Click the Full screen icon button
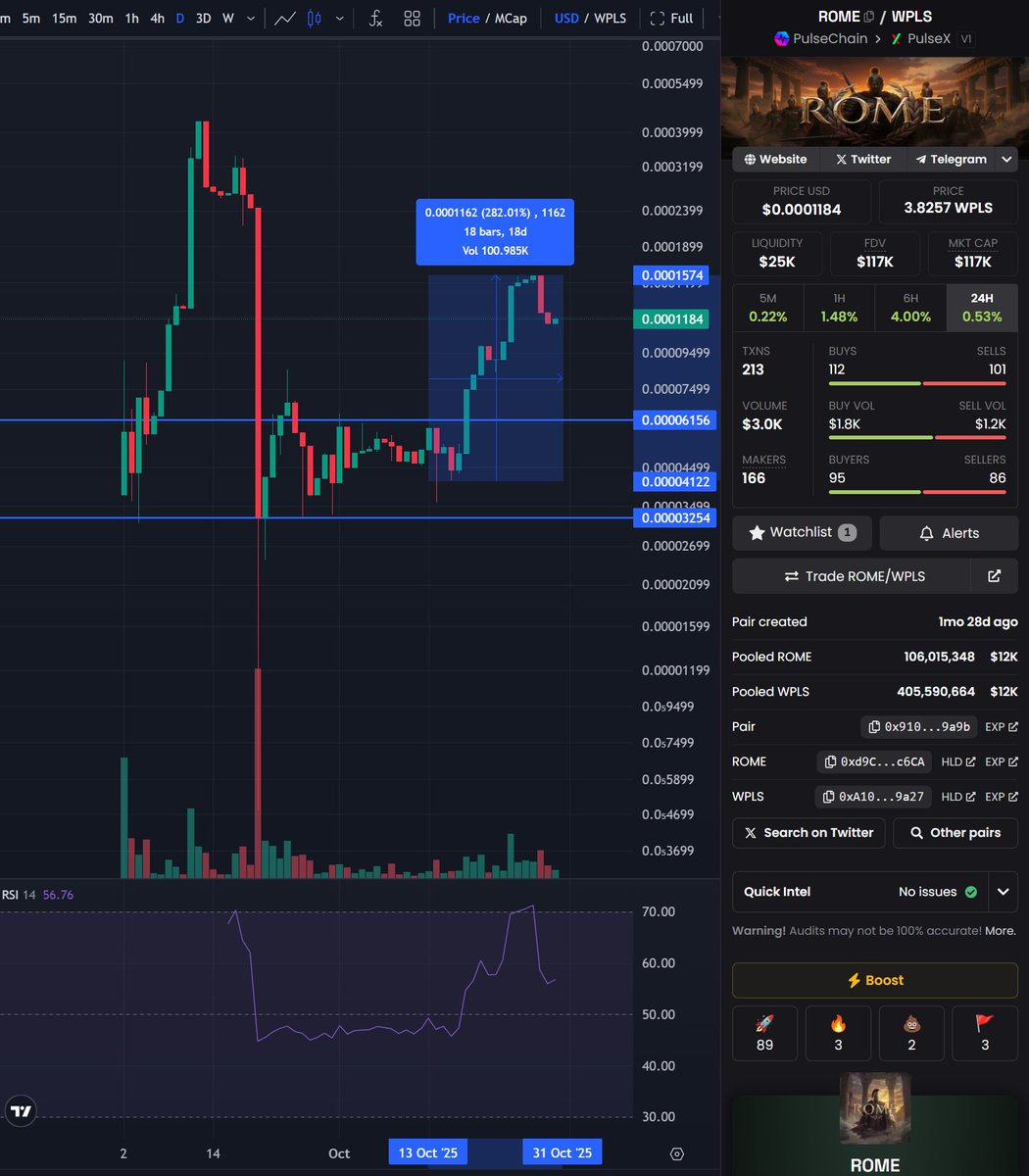This screenshot has width=1029, height=1176. pyautogui.click(x=672, y=18)
